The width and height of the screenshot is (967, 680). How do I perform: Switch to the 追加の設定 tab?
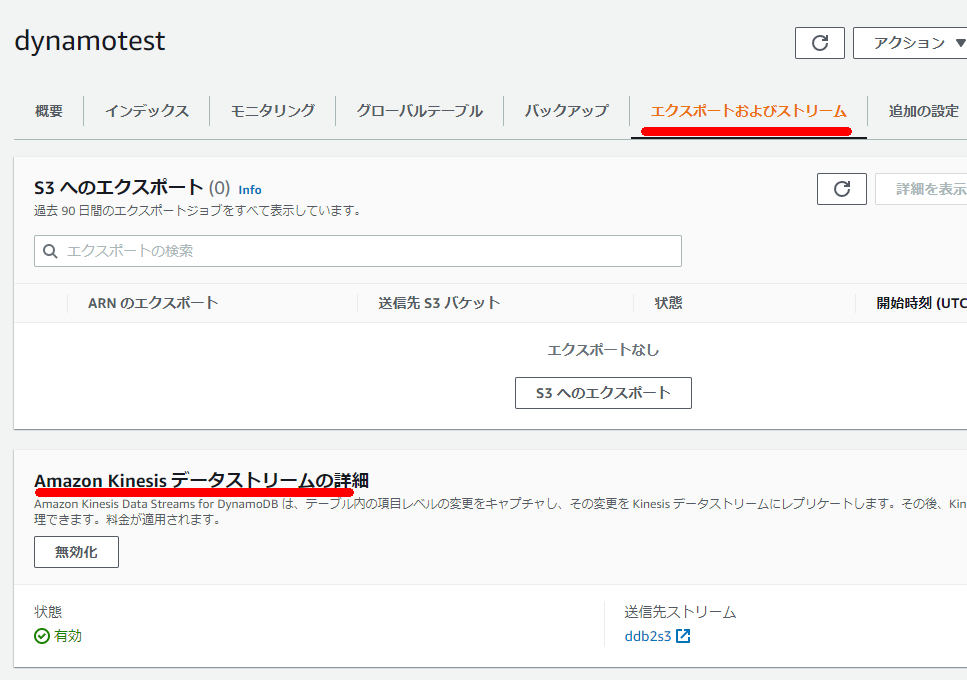tap(923, 111)
